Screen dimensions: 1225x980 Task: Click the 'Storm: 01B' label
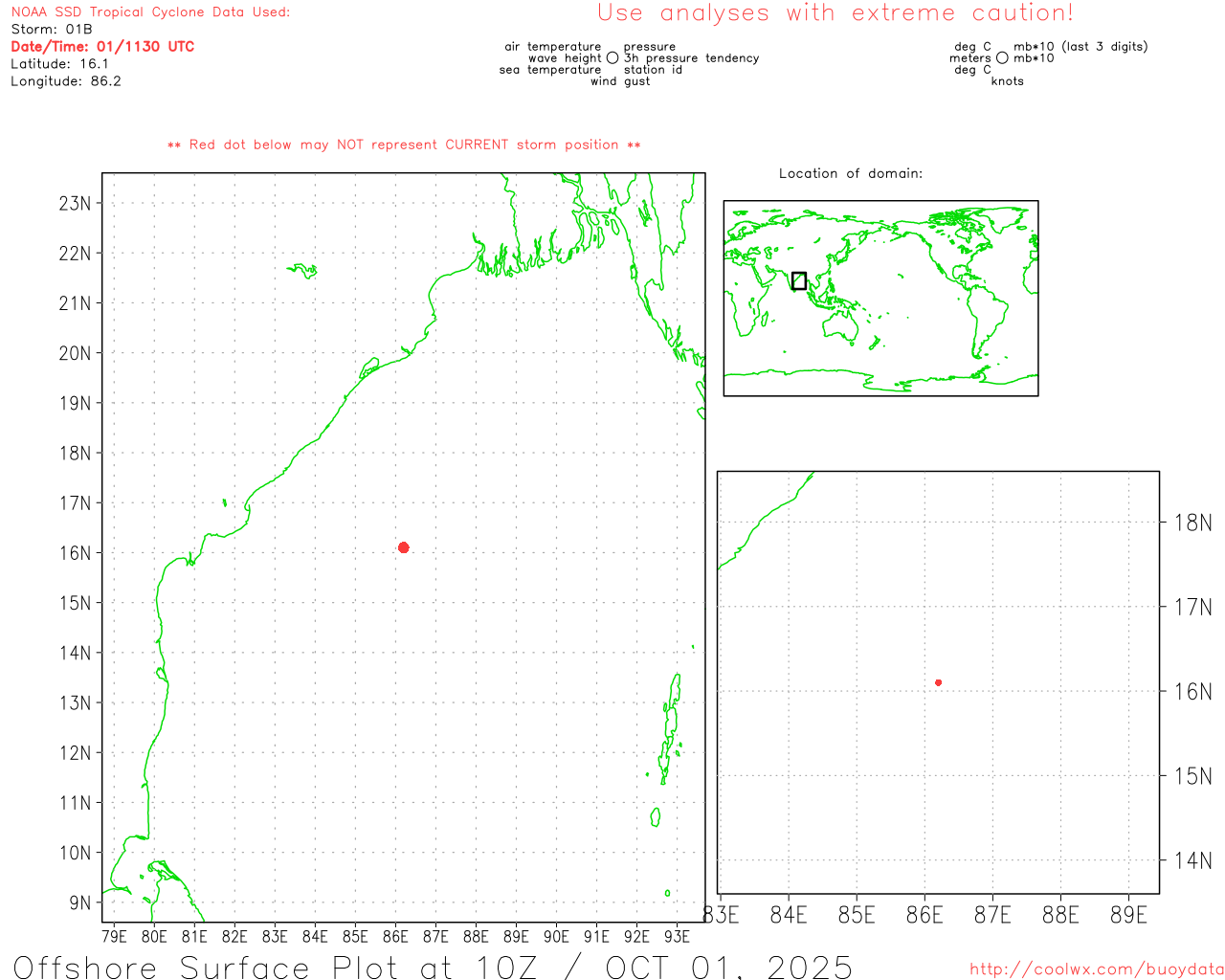[52, 30]
